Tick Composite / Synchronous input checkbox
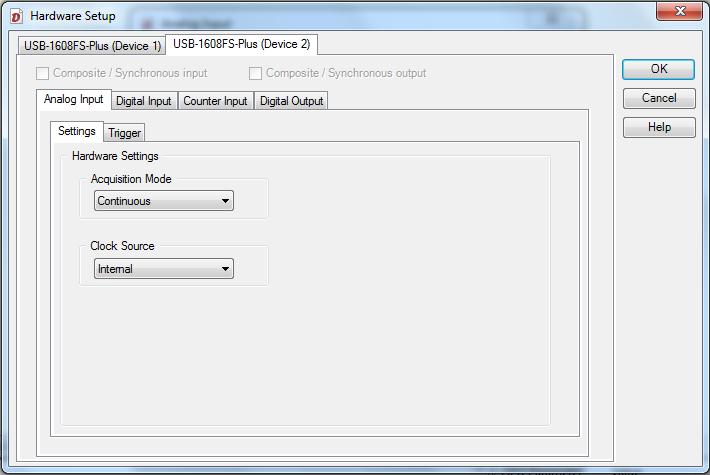The image size is (710, 475). click(42, 73)
